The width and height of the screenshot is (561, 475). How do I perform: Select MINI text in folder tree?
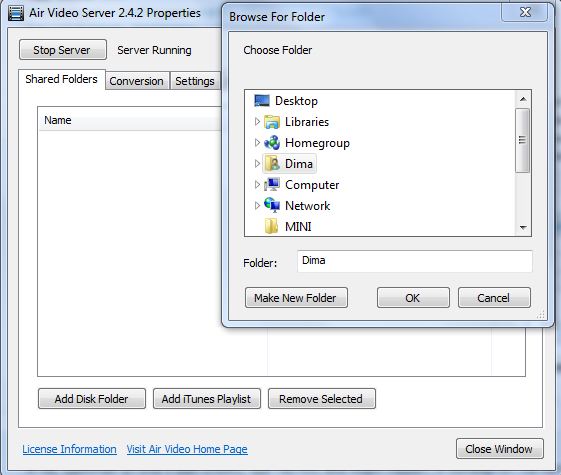[298, 226]
